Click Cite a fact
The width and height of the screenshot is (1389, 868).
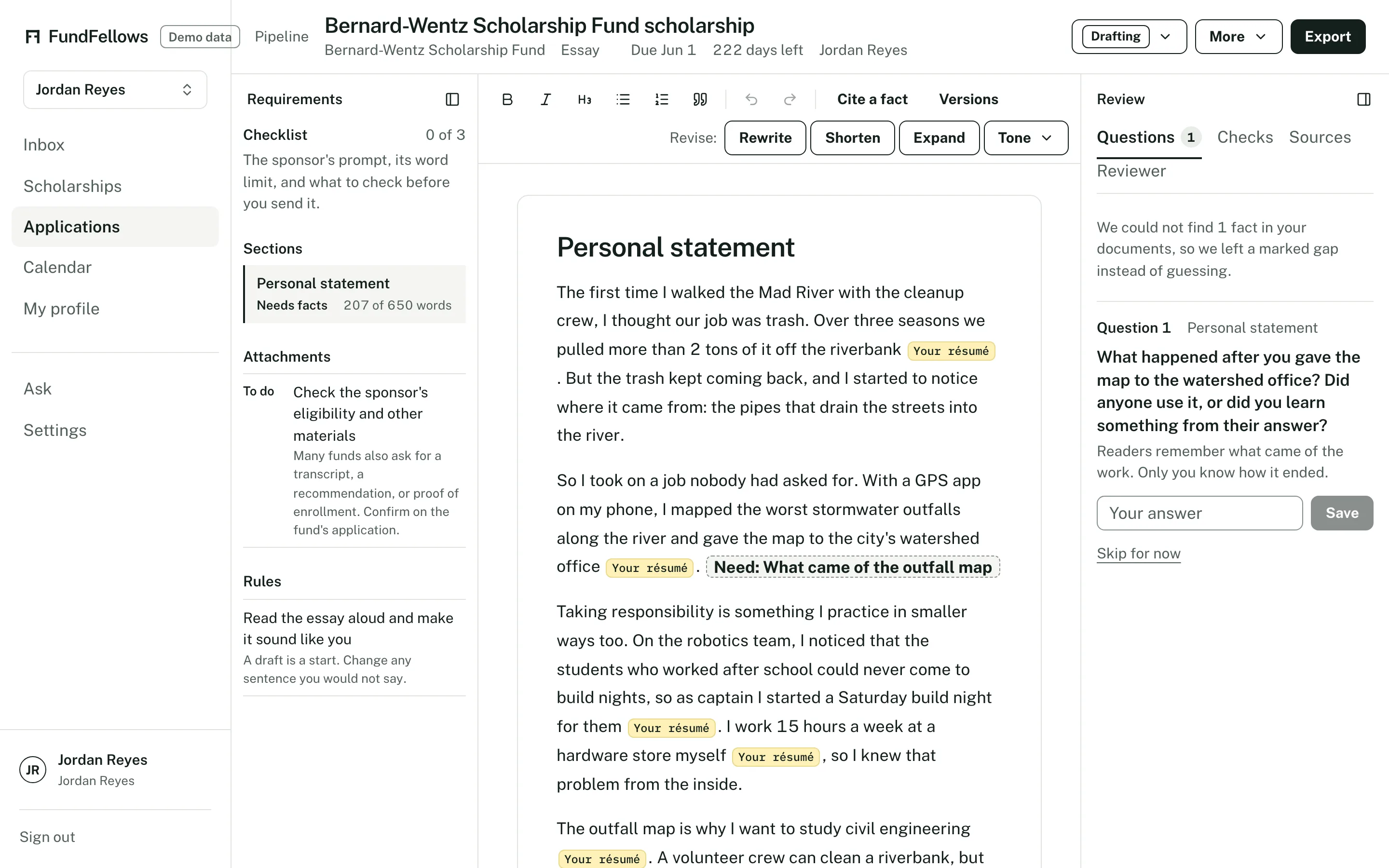tap(872, 99)
